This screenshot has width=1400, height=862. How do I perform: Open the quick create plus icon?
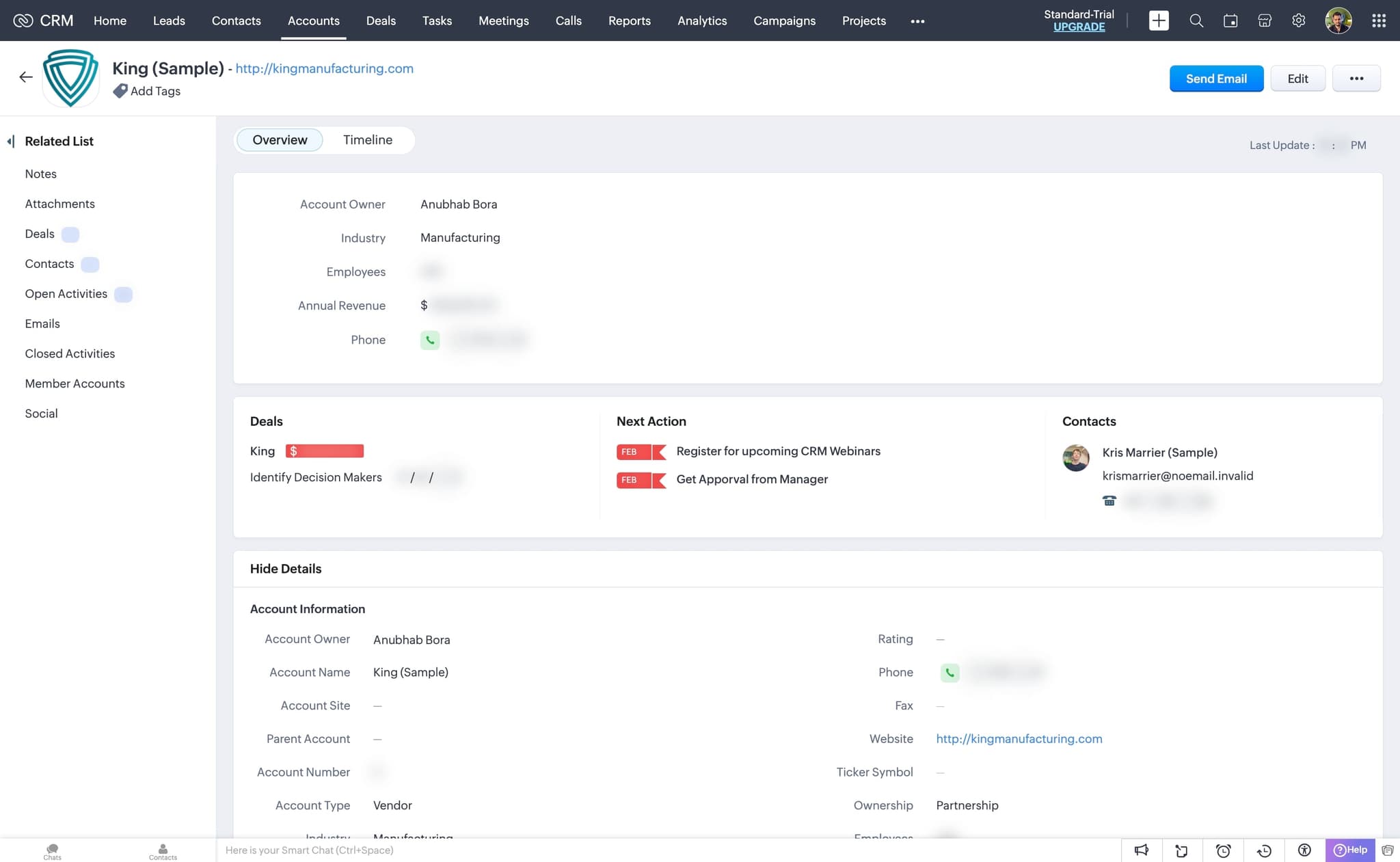coord(1159,21)
